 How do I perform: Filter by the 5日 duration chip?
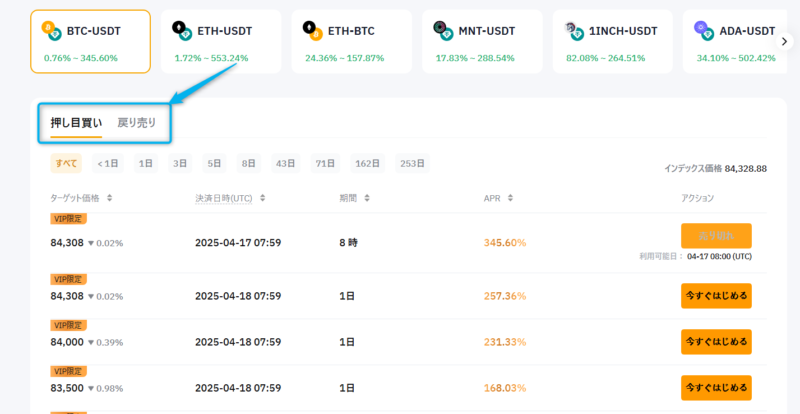click(214, 163)
